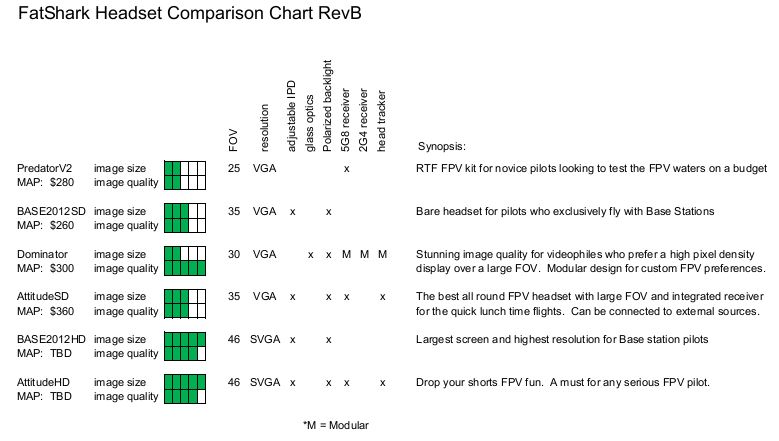The image size is (779, 441).
Task: Click the Dominator headset label
Action: [43, 254]
